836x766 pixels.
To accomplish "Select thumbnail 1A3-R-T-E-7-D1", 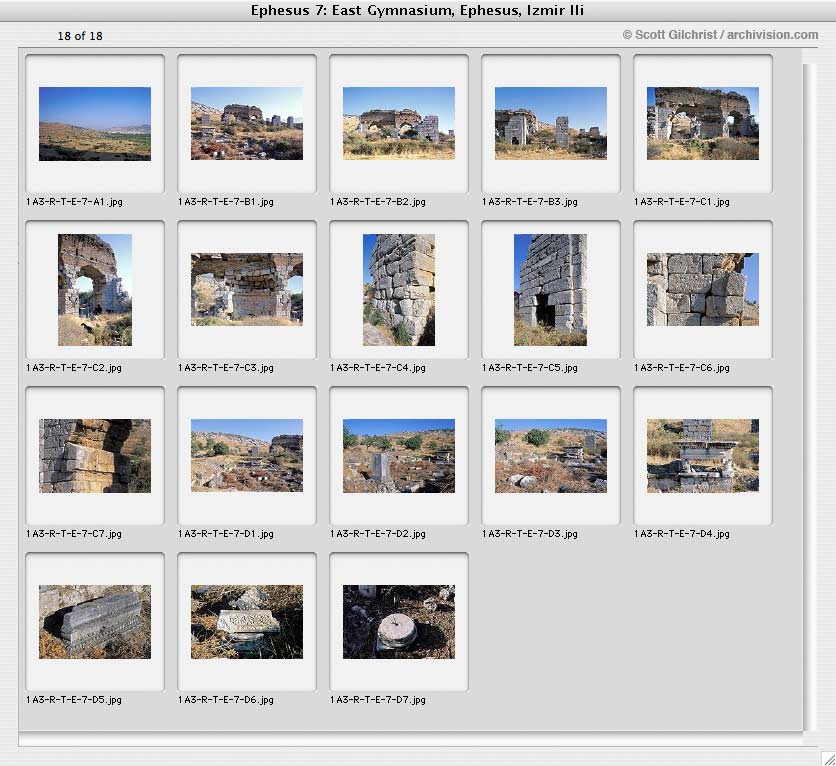I will click(247, 456).
